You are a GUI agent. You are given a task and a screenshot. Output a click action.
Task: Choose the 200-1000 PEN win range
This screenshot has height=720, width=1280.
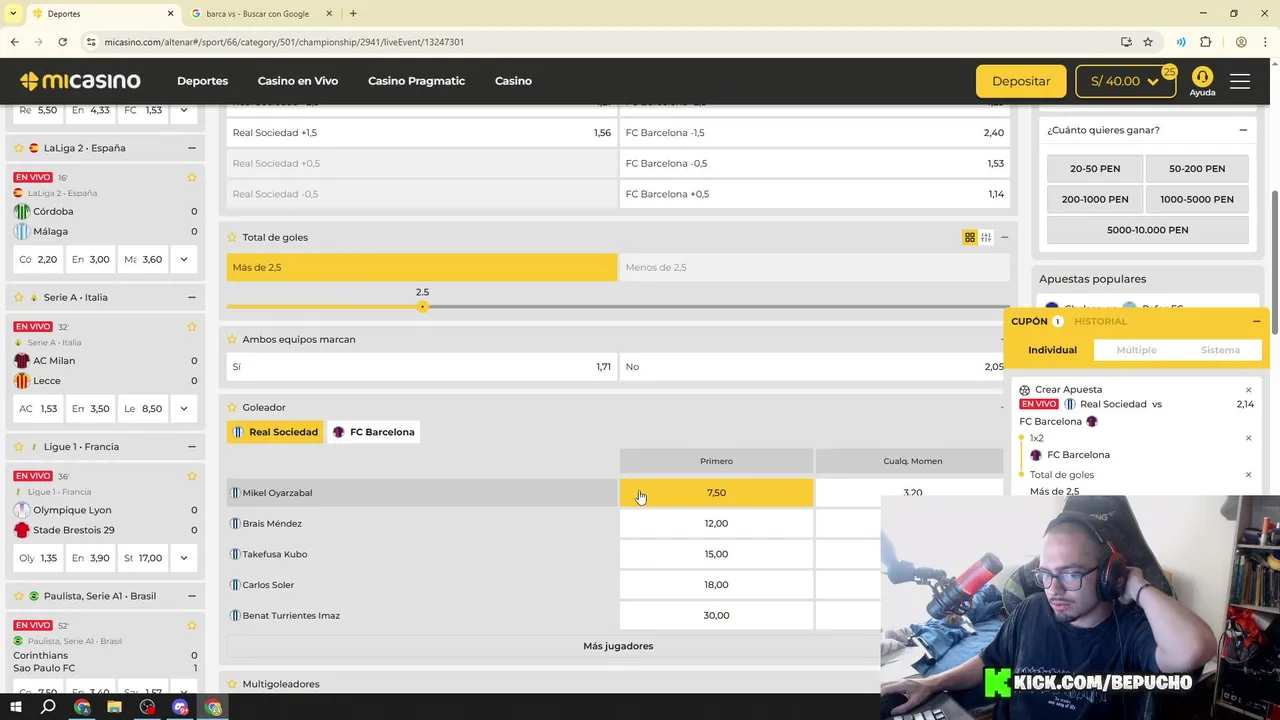[x=1095, y=199]
